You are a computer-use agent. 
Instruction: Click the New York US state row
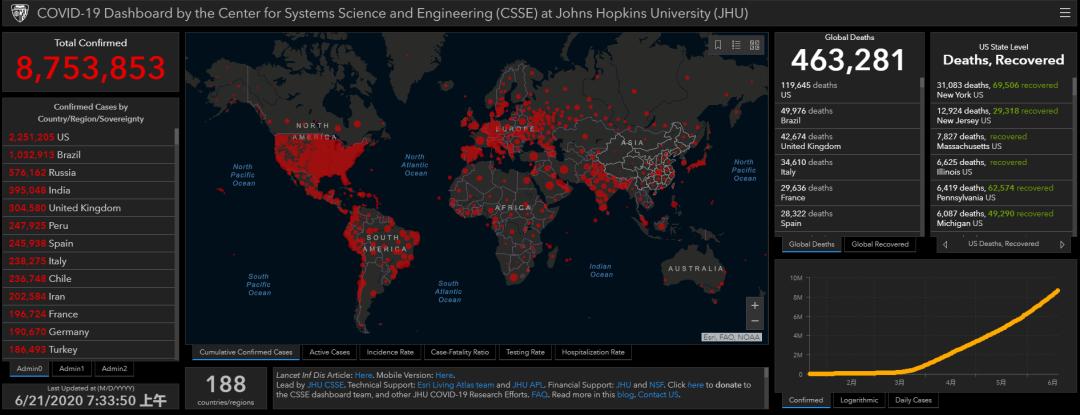[x=1001, y=90]
